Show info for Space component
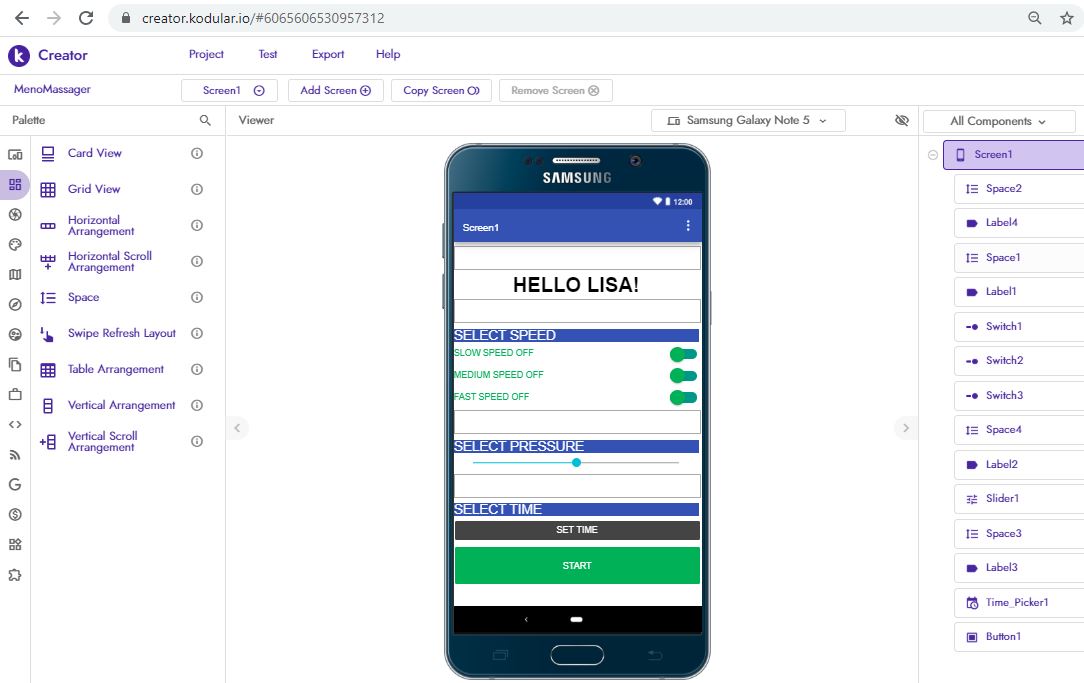This screenshot has height=683, width=1084. (197, 297)
